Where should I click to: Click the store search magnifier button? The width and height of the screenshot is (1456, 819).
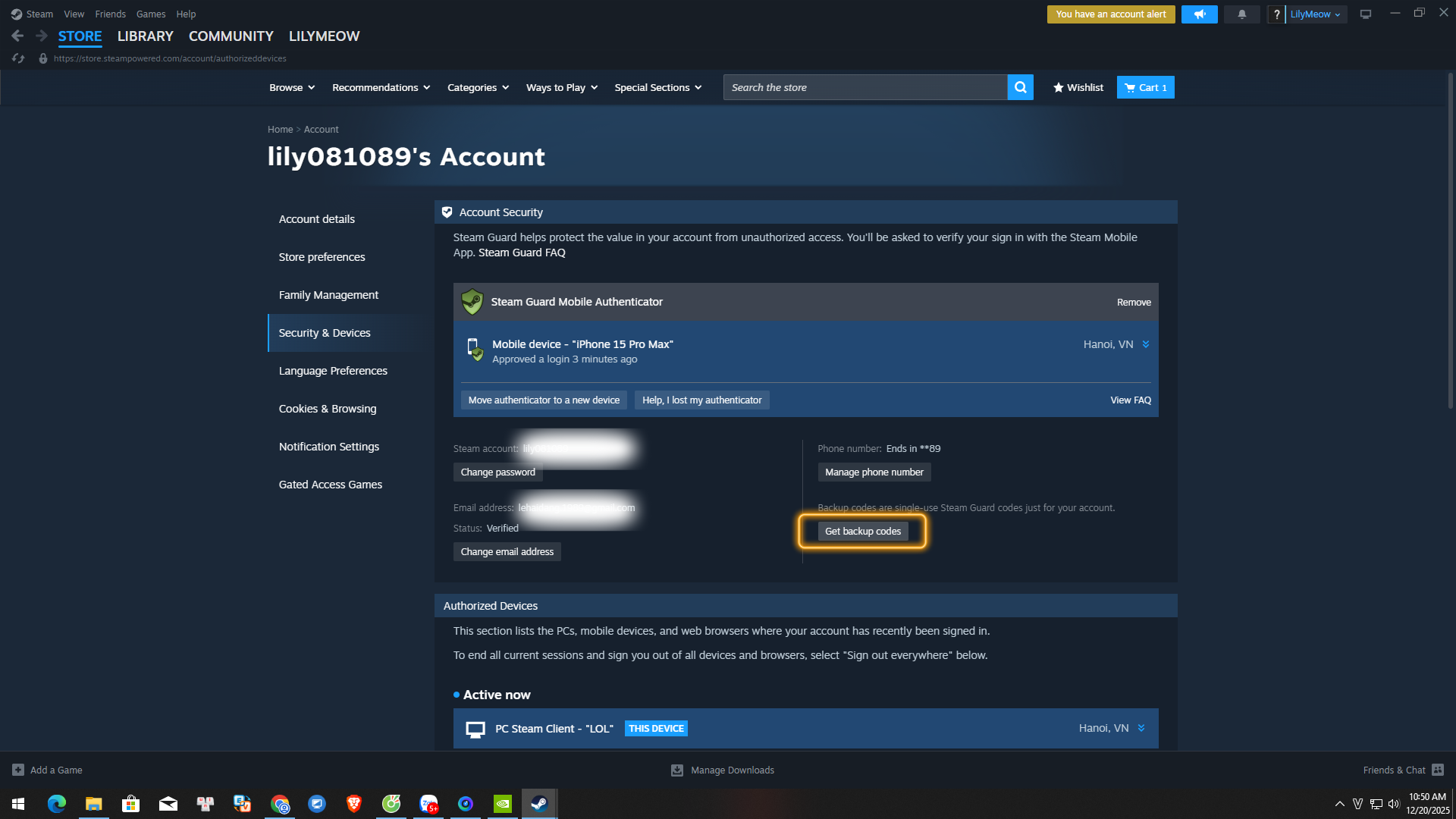click(1021, 87)
